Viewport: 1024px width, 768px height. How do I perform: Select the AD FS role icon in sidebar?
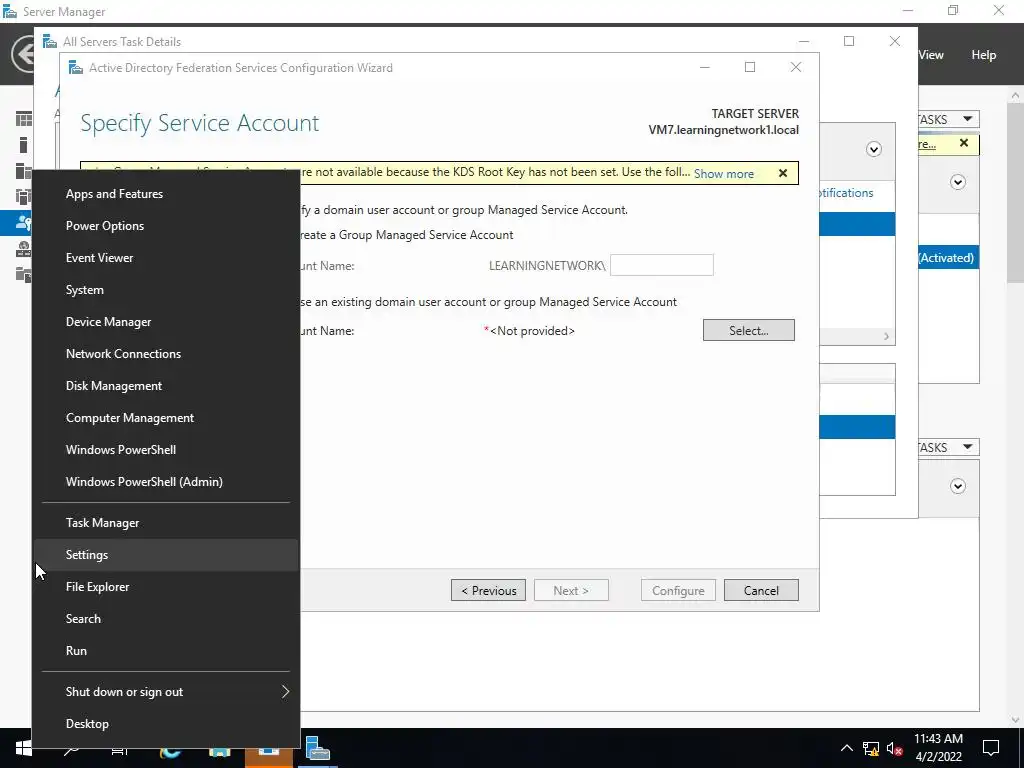24,223
